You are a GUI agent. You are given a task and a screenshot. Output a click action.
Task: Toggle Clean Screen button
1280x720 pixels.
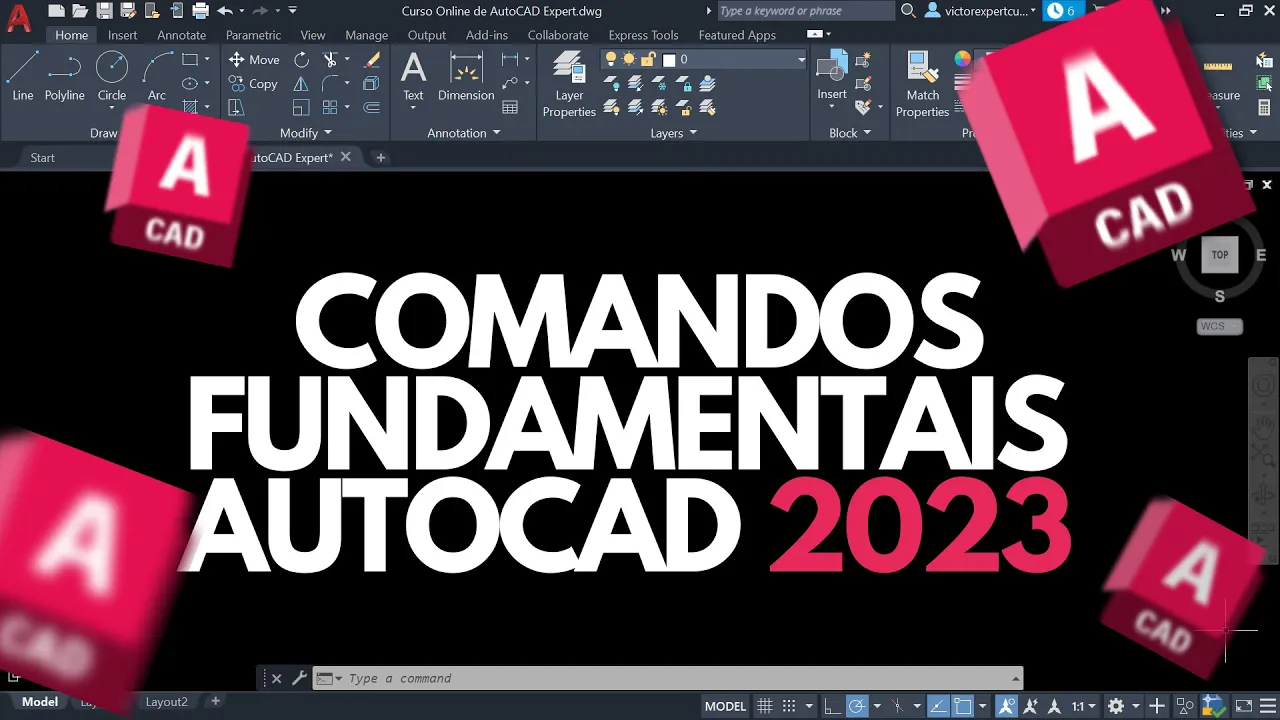coord(1243,706)
